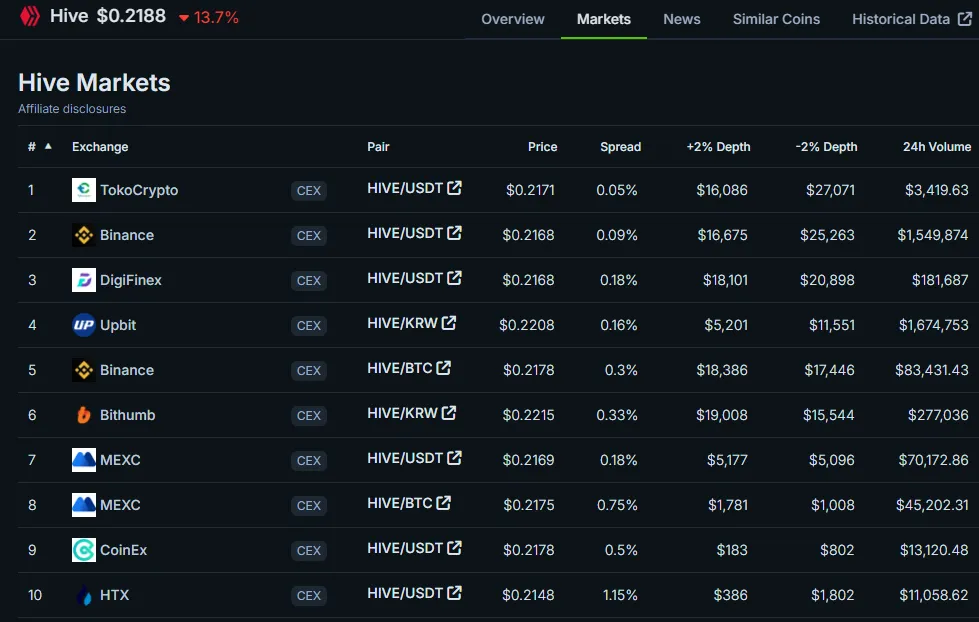Open the TokoCrypto exchange name link
The height and width of the screenshot is (622, 979).
point(139,190)
